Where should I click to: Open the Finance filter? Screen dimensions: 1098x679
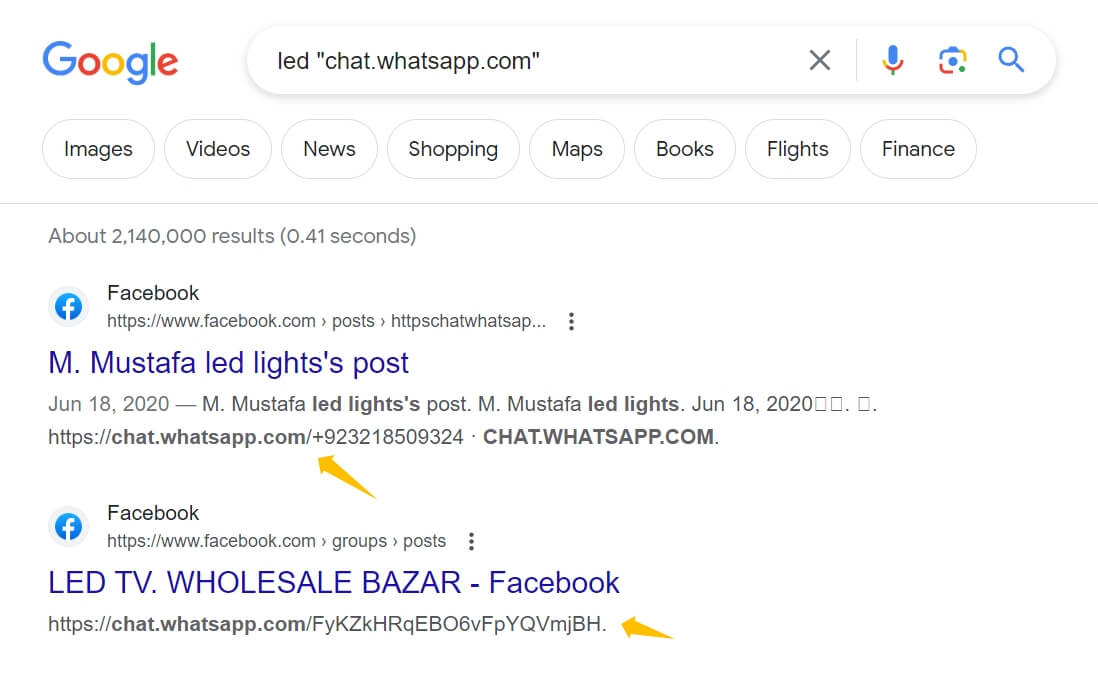918,149
